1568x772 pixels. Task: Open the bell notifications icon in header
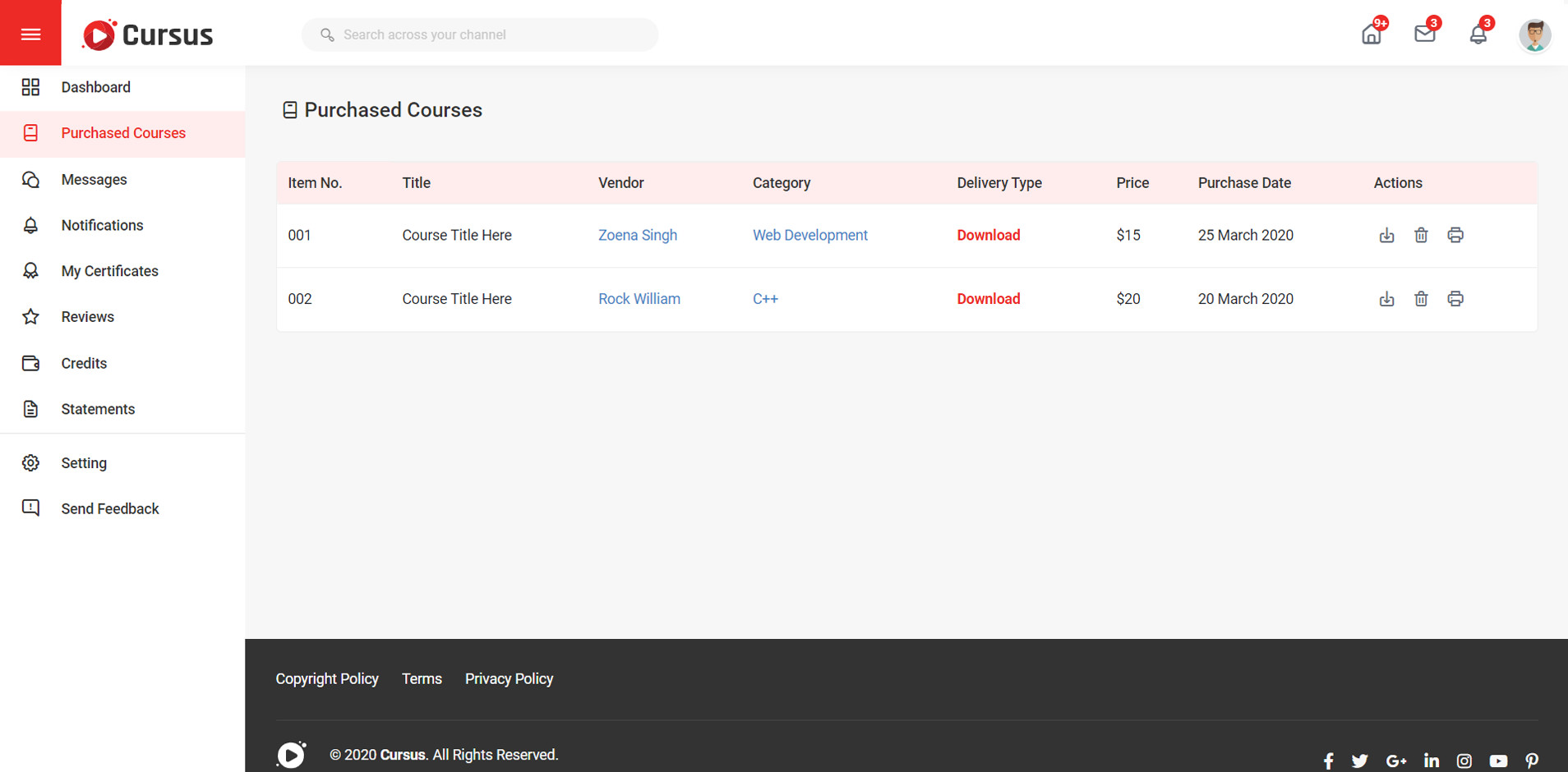tap(1478, 34)
